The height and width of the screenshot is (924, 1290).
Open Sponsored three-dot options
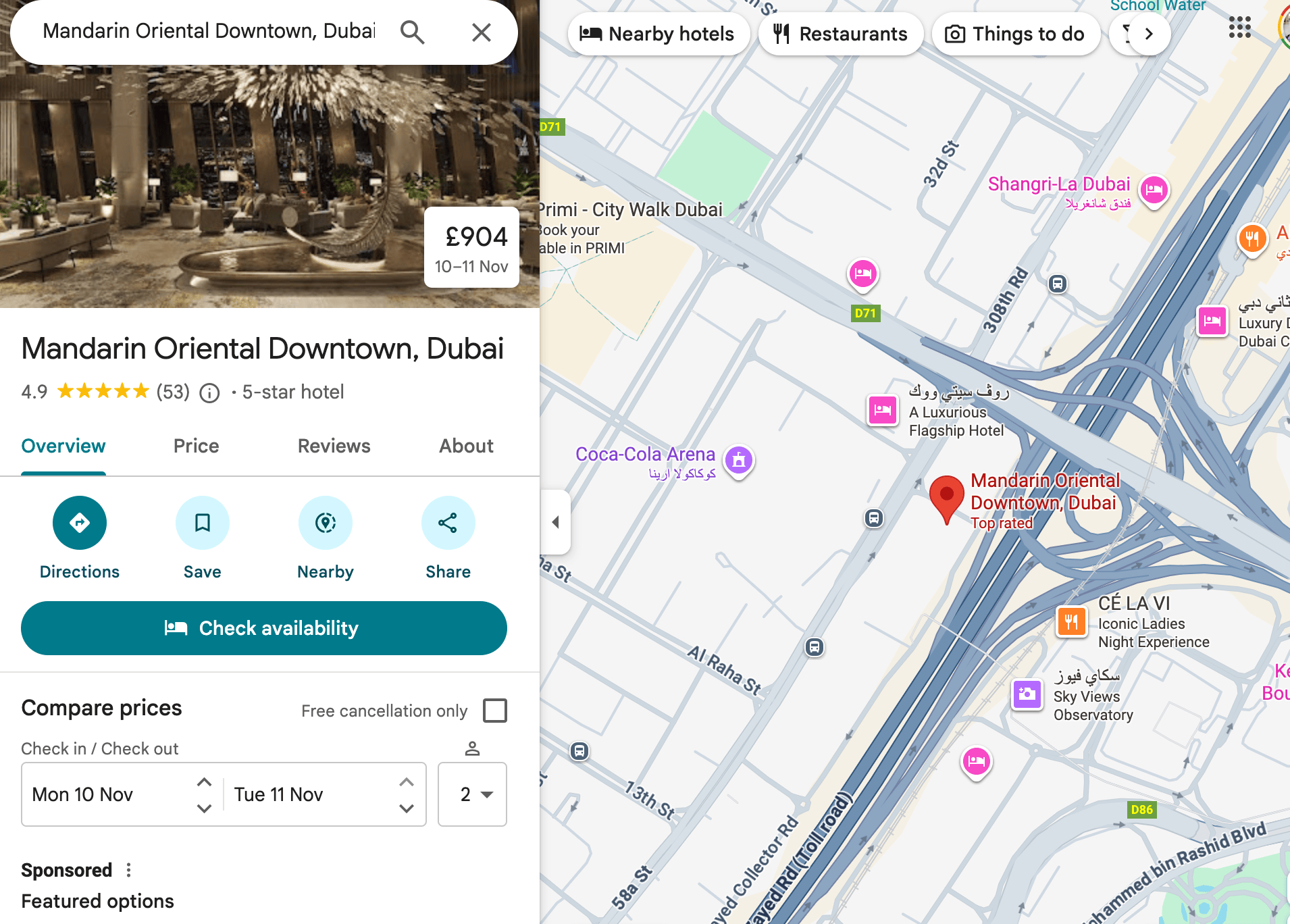tap(129, 870)
